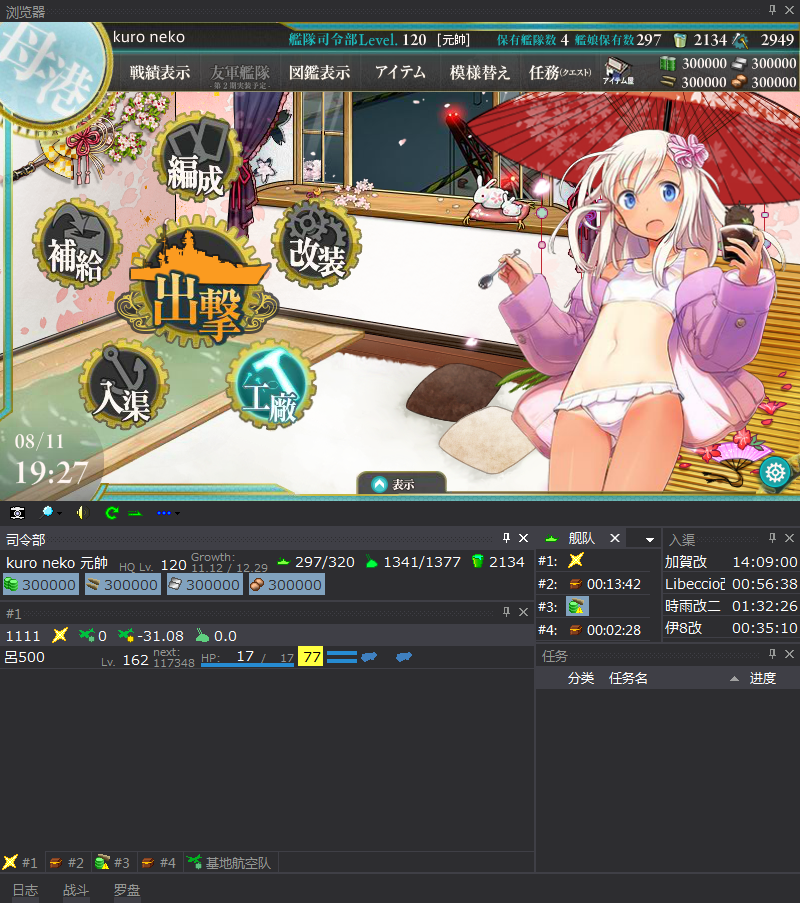Toggle the browser sound mute speaker
Screen dimensions: 800x903
(81, 512)
